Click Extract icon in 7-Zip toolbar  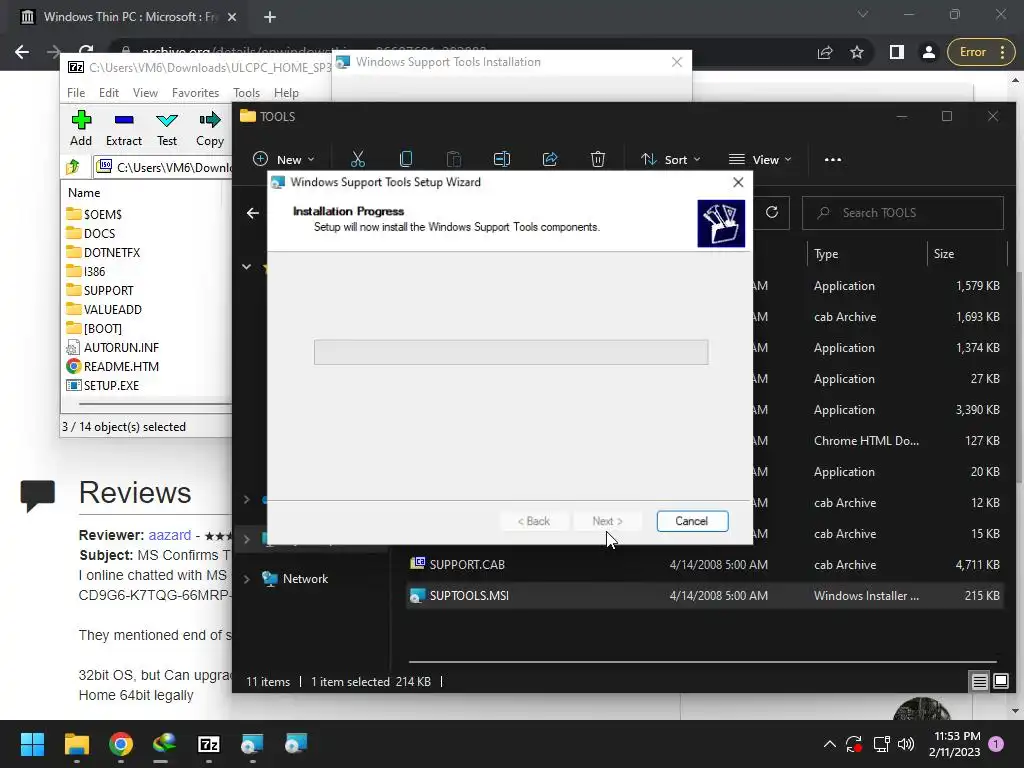pos(123,120)
